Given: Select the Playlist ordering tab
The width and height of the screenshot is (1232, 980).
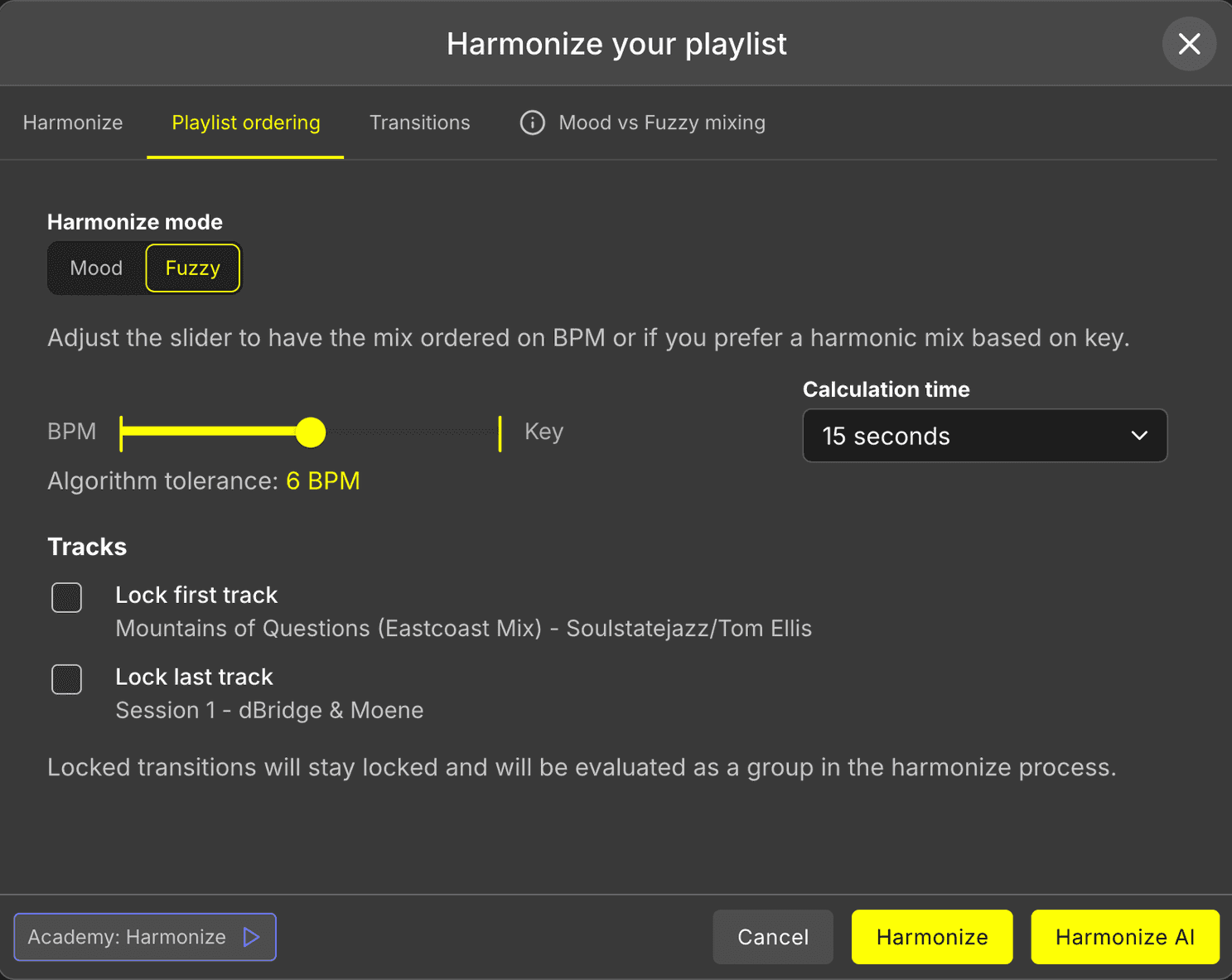Looking at the screenshot, I should pyautogui.click(x=245, y=123).
